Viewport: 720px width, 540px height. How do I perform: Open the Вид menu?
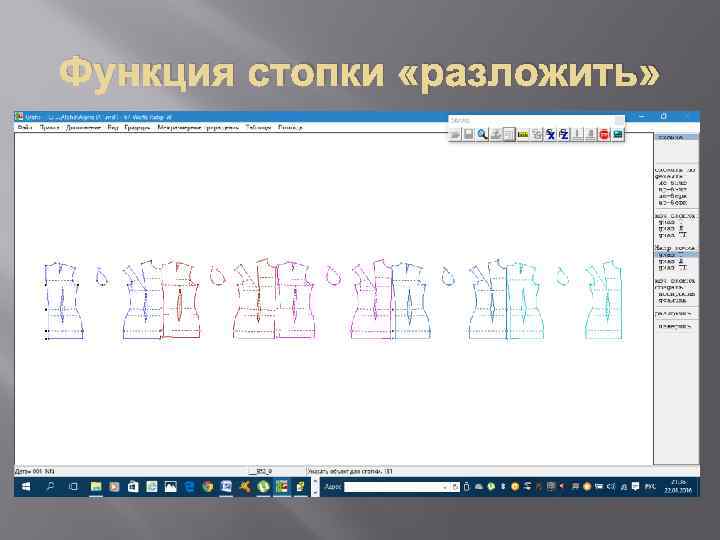pyautogui.click(x=113, y=127)
